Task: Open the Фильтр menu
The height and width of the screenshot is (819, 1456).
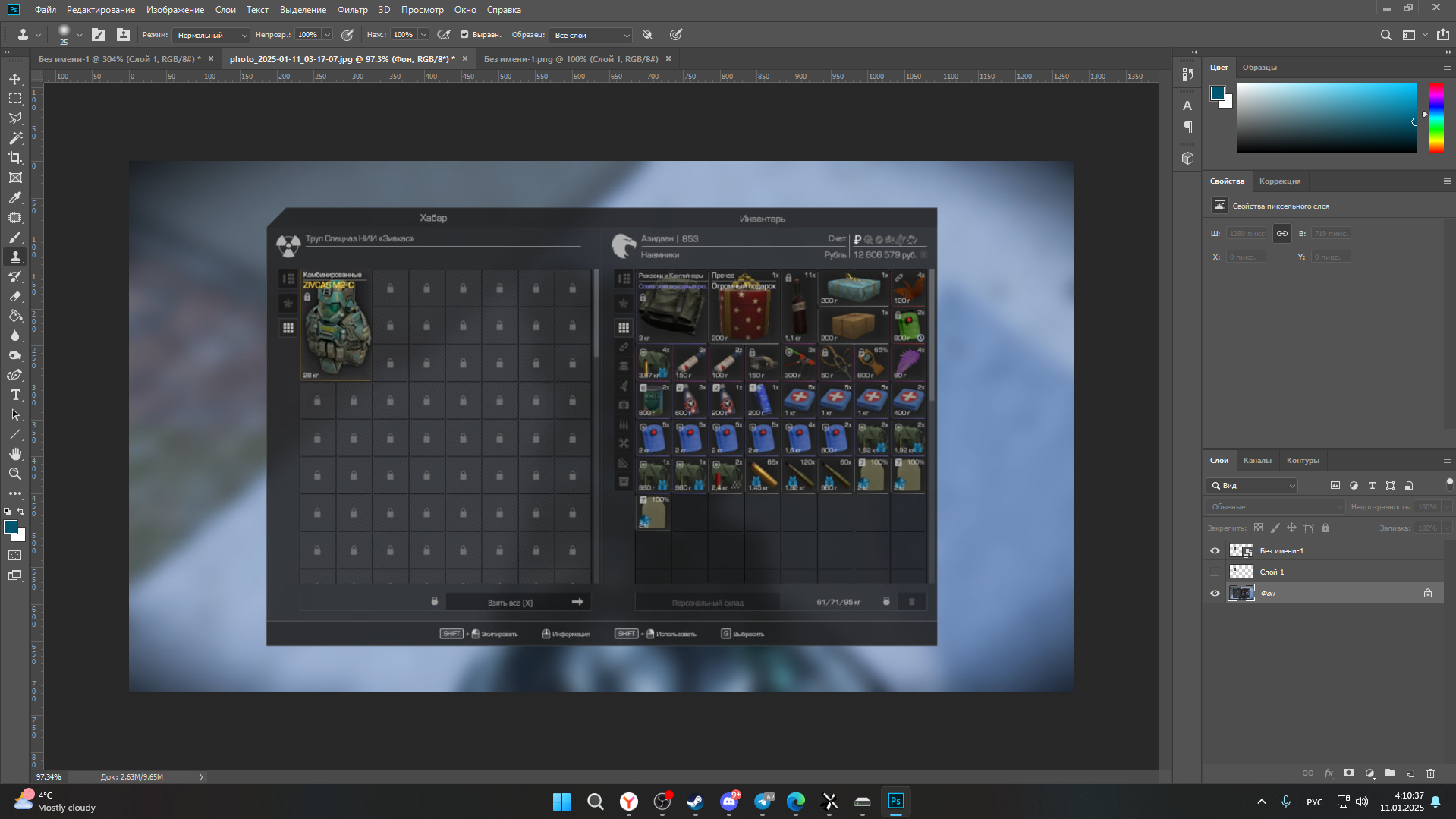Action: pyautogui.click(x=352, y=10)
